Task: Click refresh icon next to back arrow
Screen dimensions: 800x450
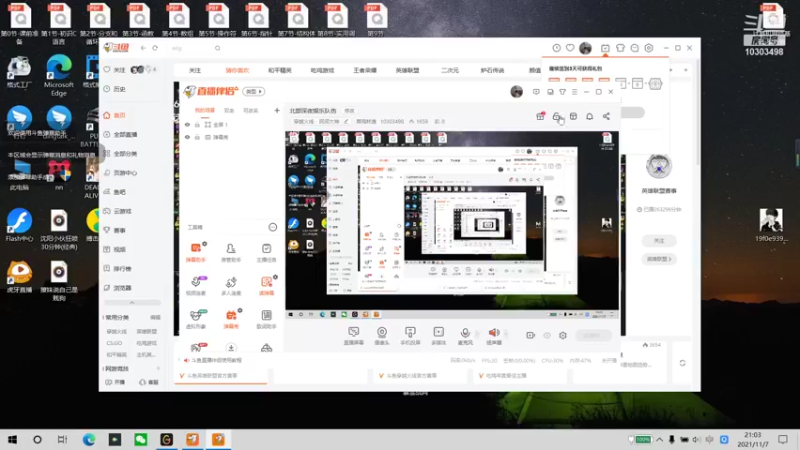Action: click(x=155, y=48)
